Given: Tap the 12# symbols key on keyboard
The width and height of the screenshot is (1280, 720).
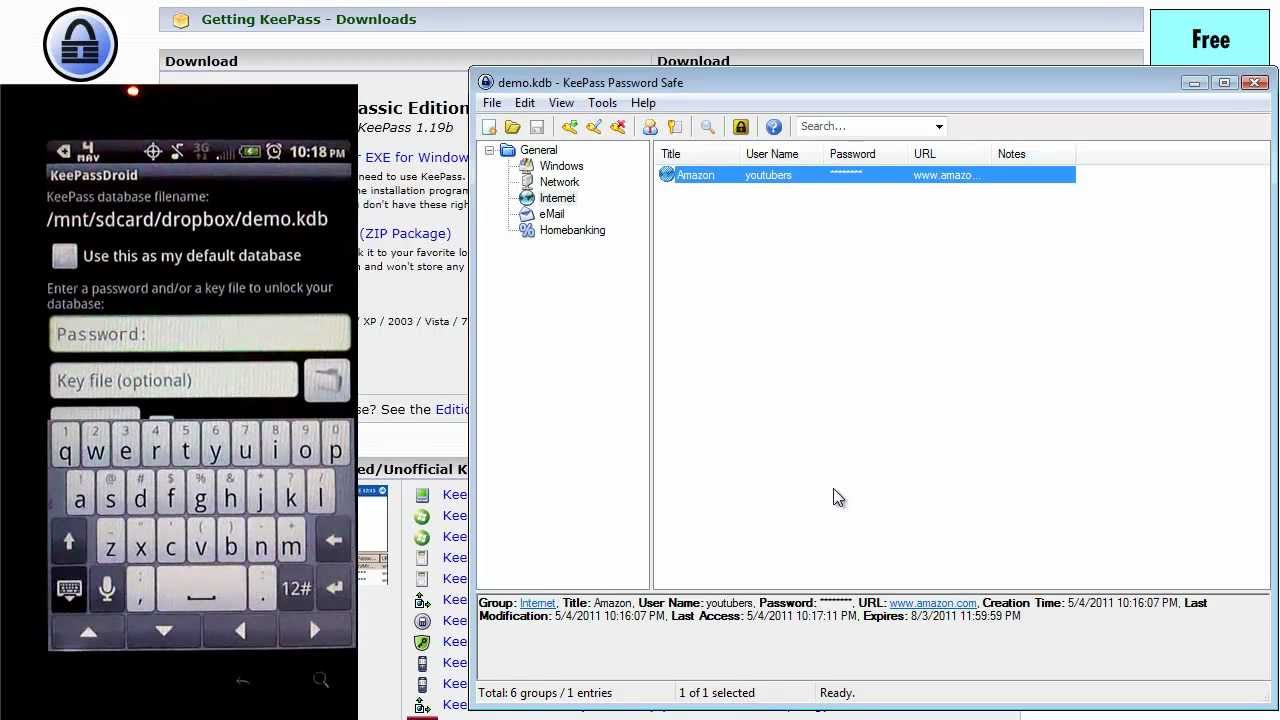Looking at the screenshot, I should (296, 588).
